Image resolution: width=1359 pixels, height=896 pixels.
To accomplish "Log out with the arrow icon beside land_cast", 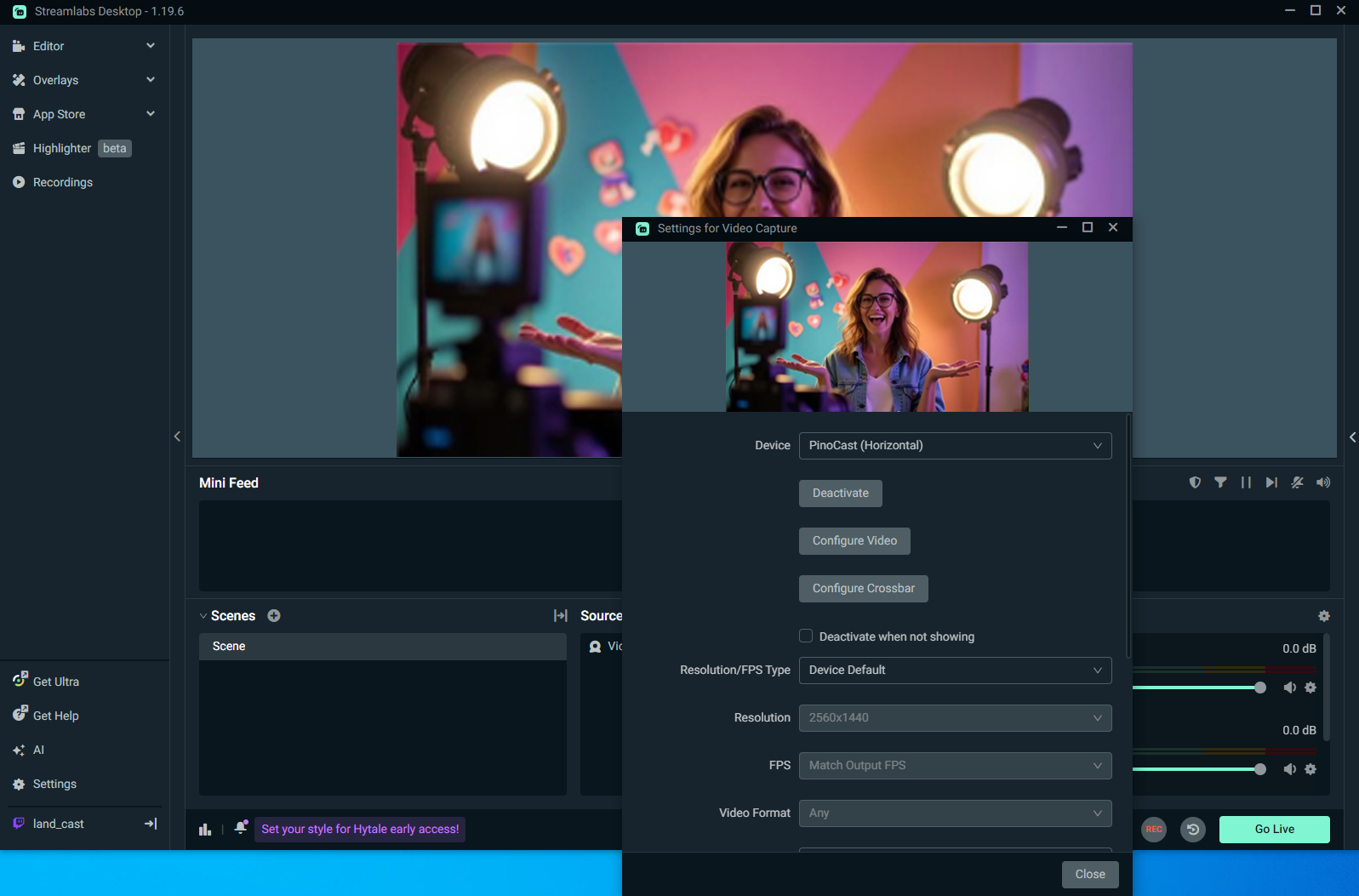I will pos(151,824).
